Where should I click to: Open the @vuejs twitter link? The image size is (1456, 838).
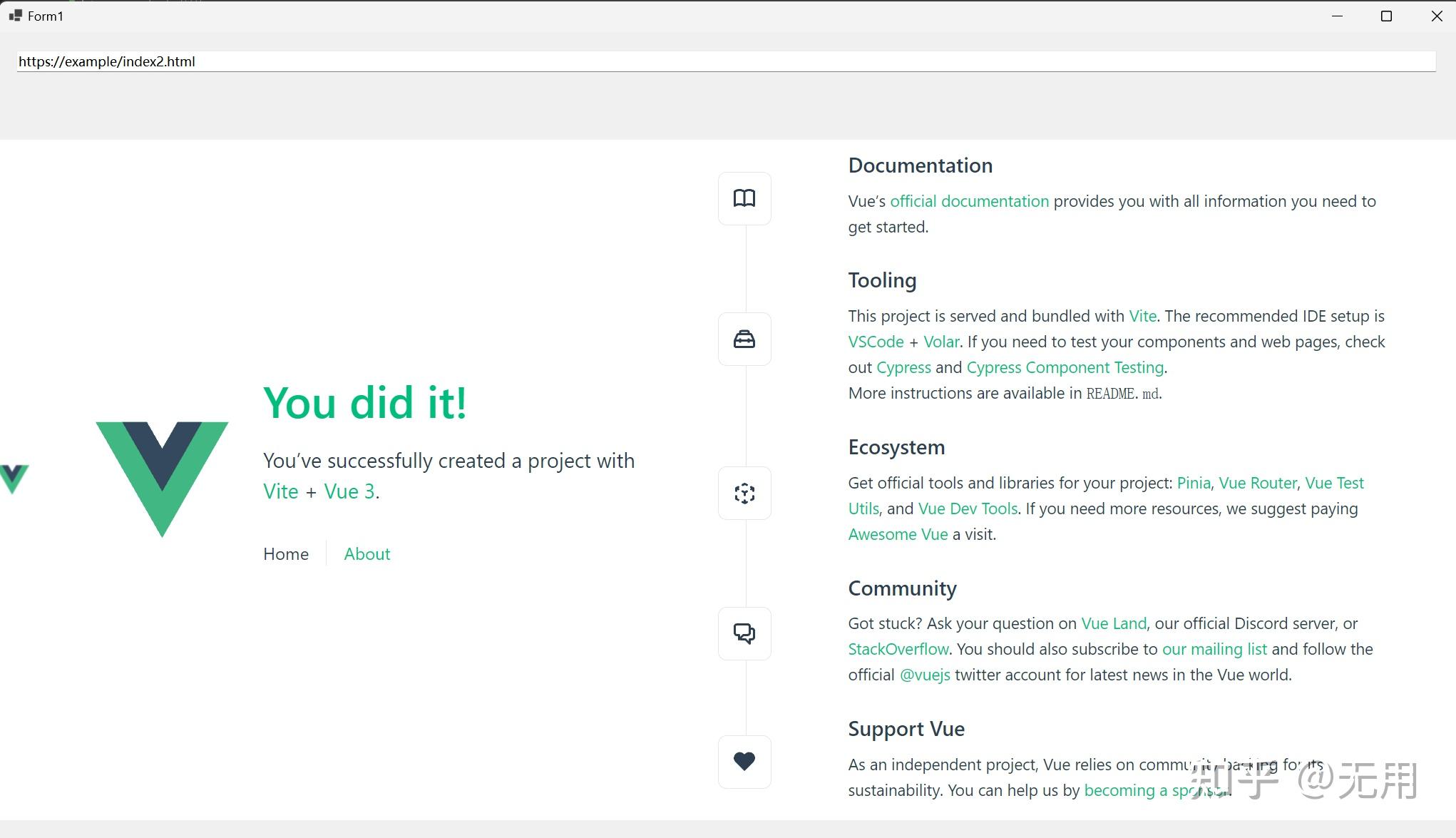(x=924, y=675)
